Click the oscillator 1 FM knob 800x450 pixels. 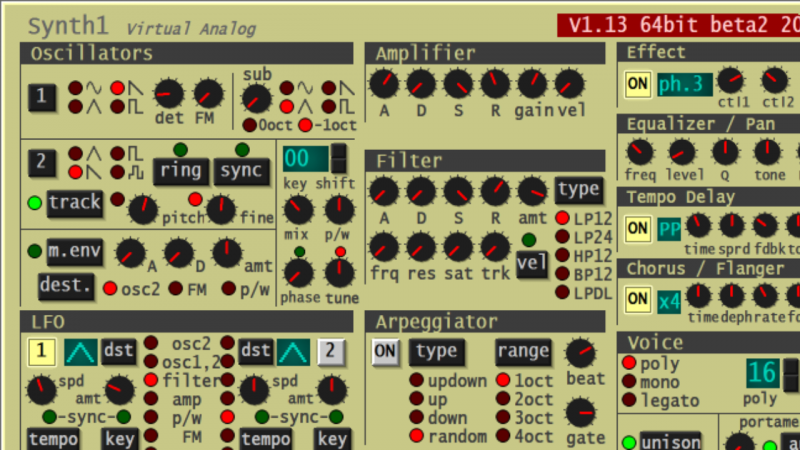tap(208, 94)
